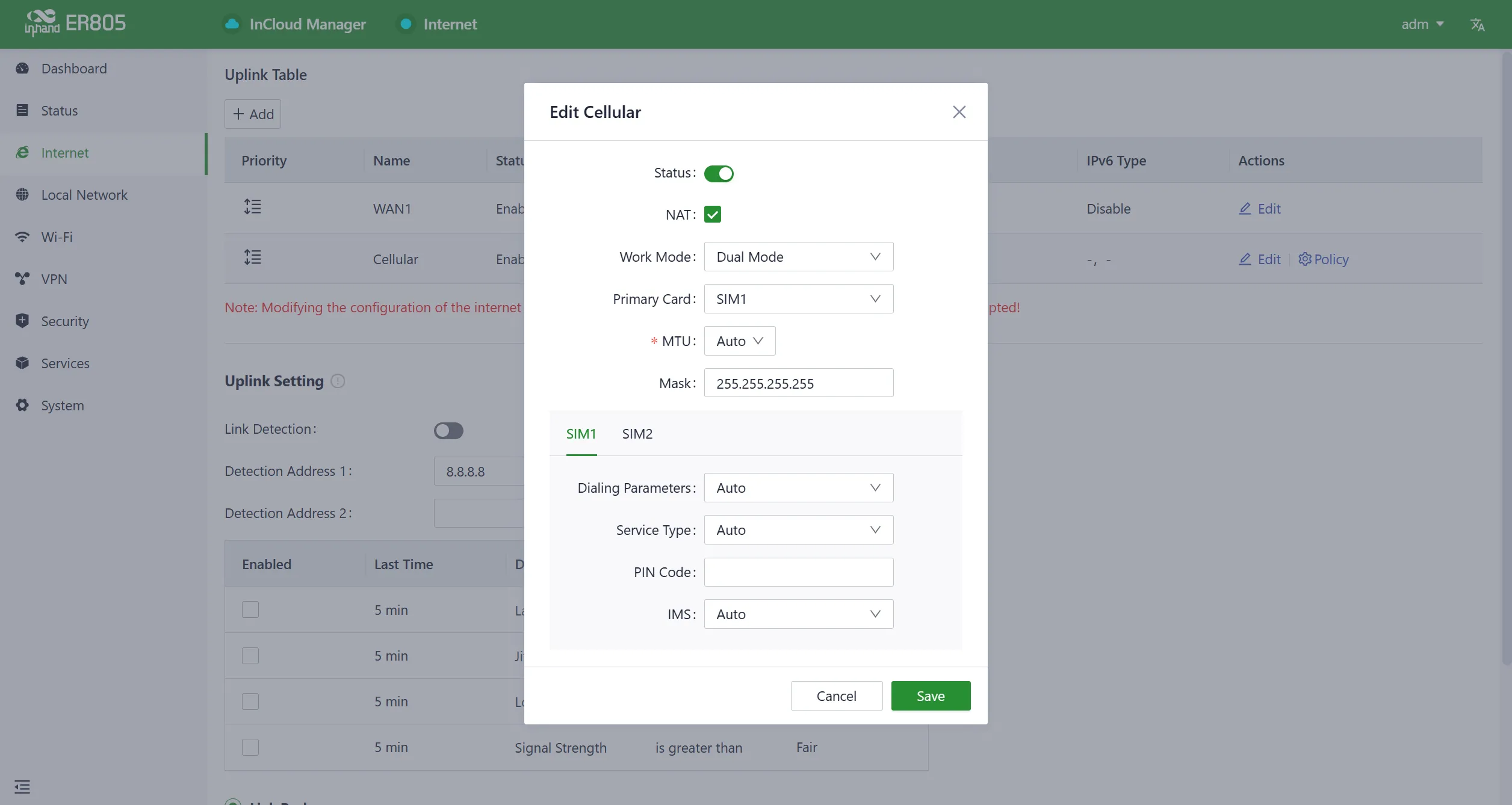This screenshot has width=1512, height=805.
Task: Open the Dialing Parameters dropdown
Action: [x=799, y=488]
